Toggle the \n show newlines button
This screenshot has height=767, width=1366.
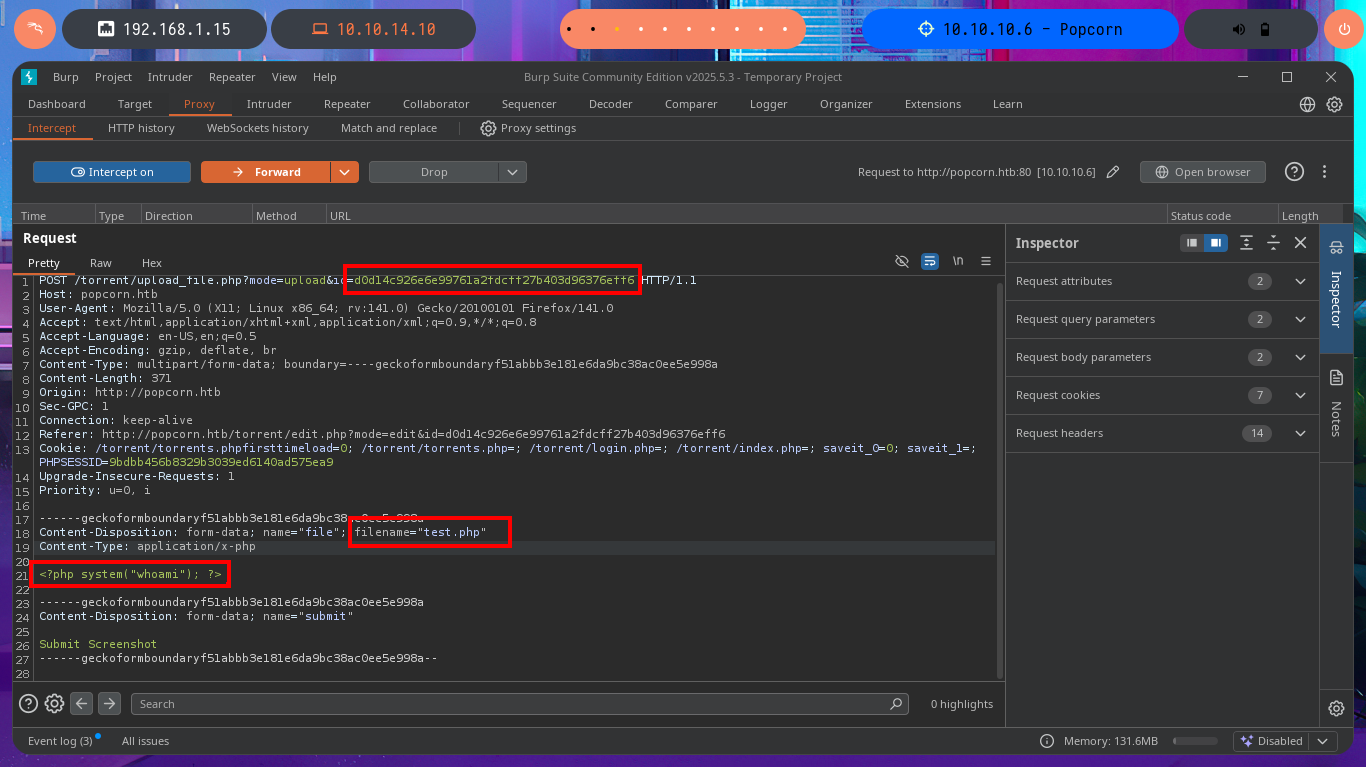pyautogui.click(x=958, y=261)
